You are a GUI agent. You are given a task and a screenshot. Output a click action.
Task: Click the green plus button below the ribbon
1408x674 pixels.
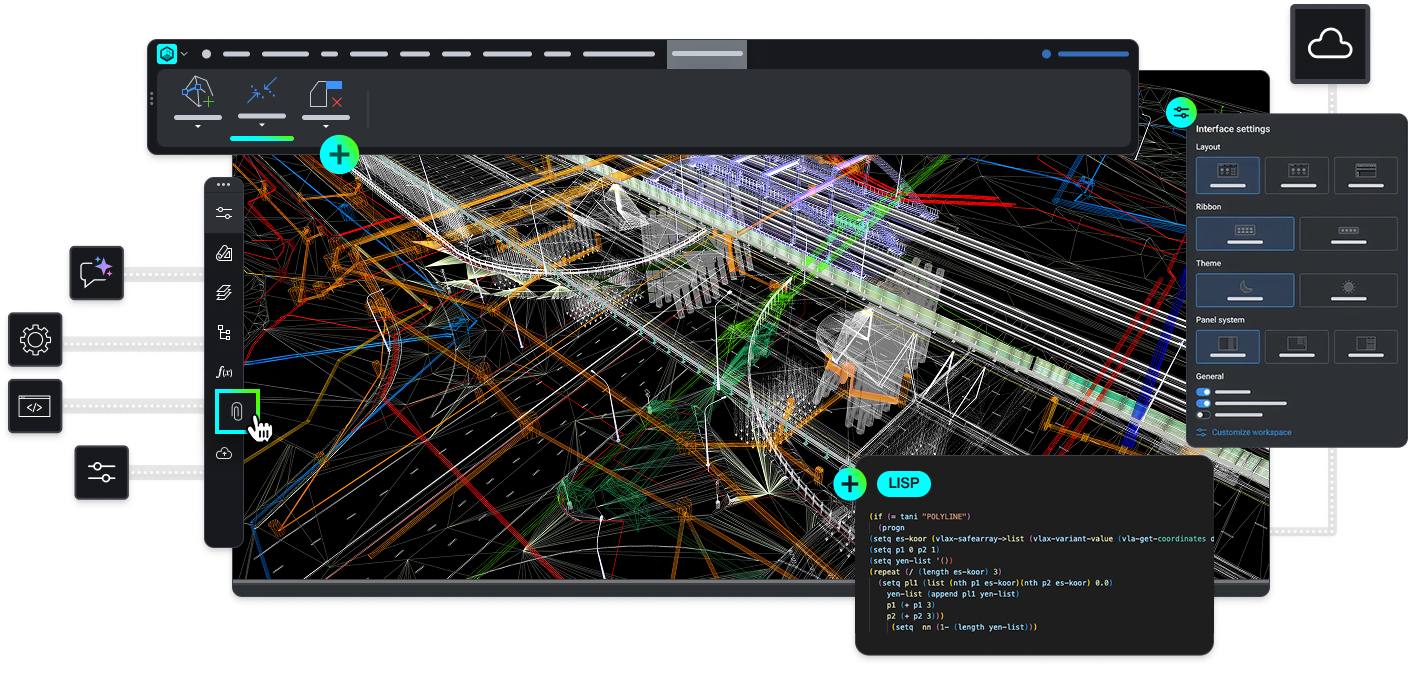[x=340, y=155]
